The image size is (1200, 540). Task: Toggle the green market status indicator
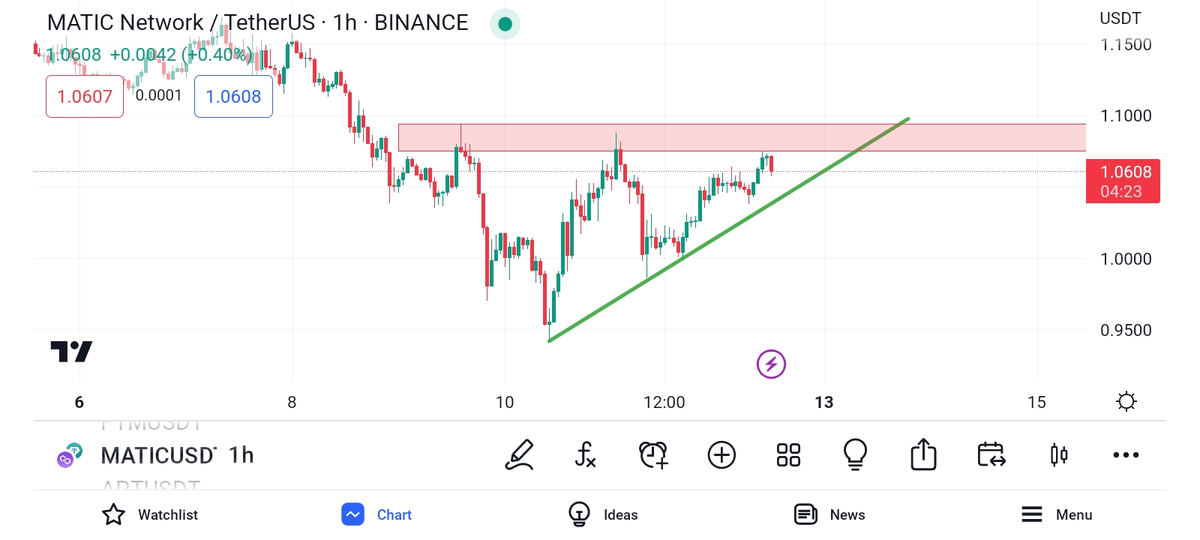pos(505,23)
